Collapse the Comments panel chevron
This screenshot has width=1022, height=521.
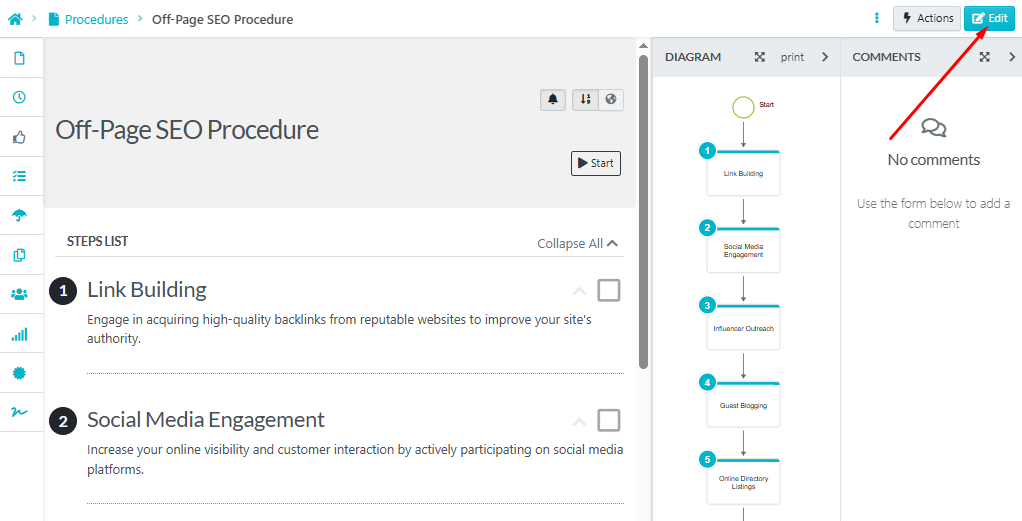coord(1012,57)
